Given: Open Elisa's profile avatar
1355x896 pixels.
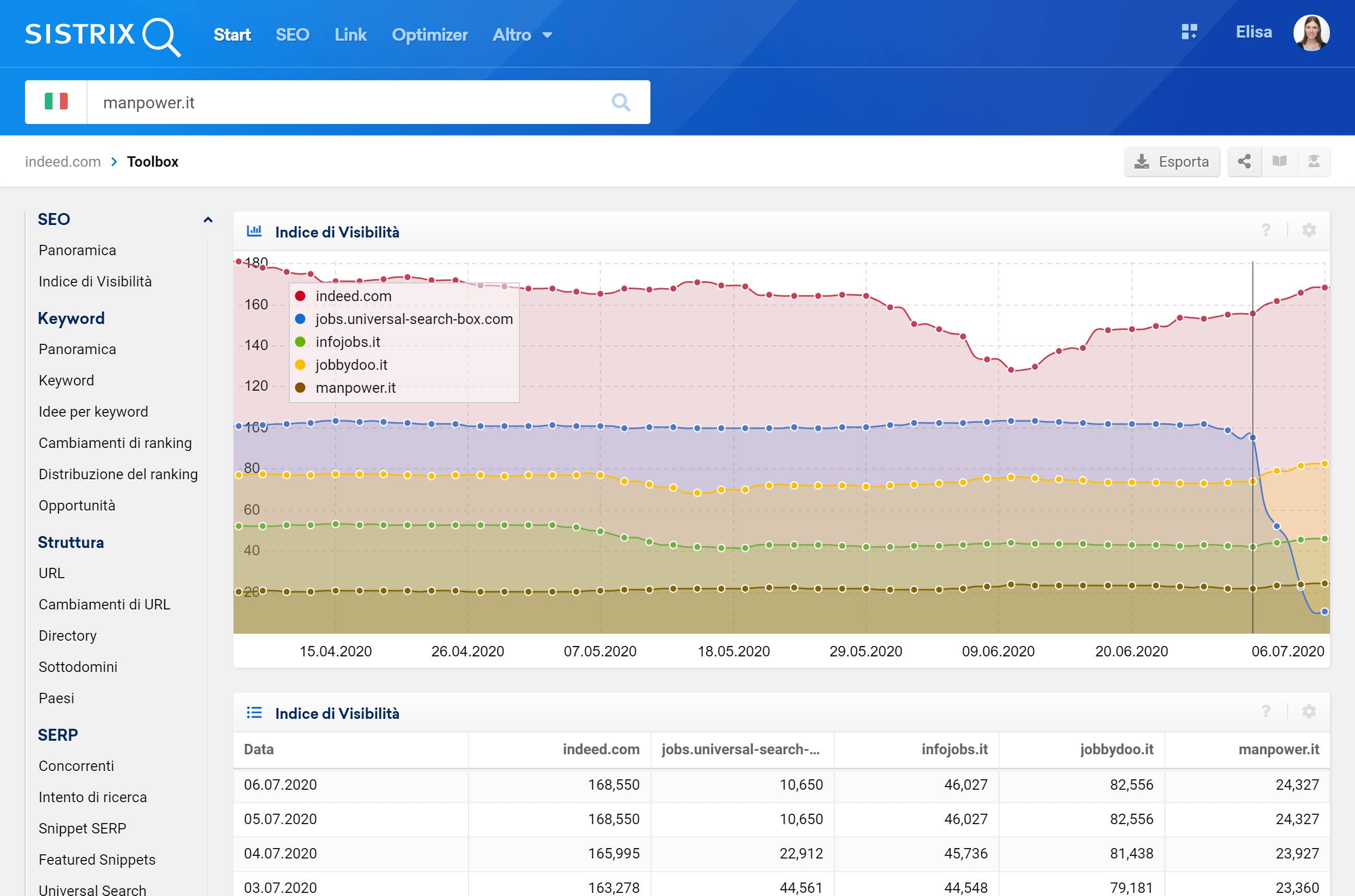Looking at the screenshot, I should 1312,33.
